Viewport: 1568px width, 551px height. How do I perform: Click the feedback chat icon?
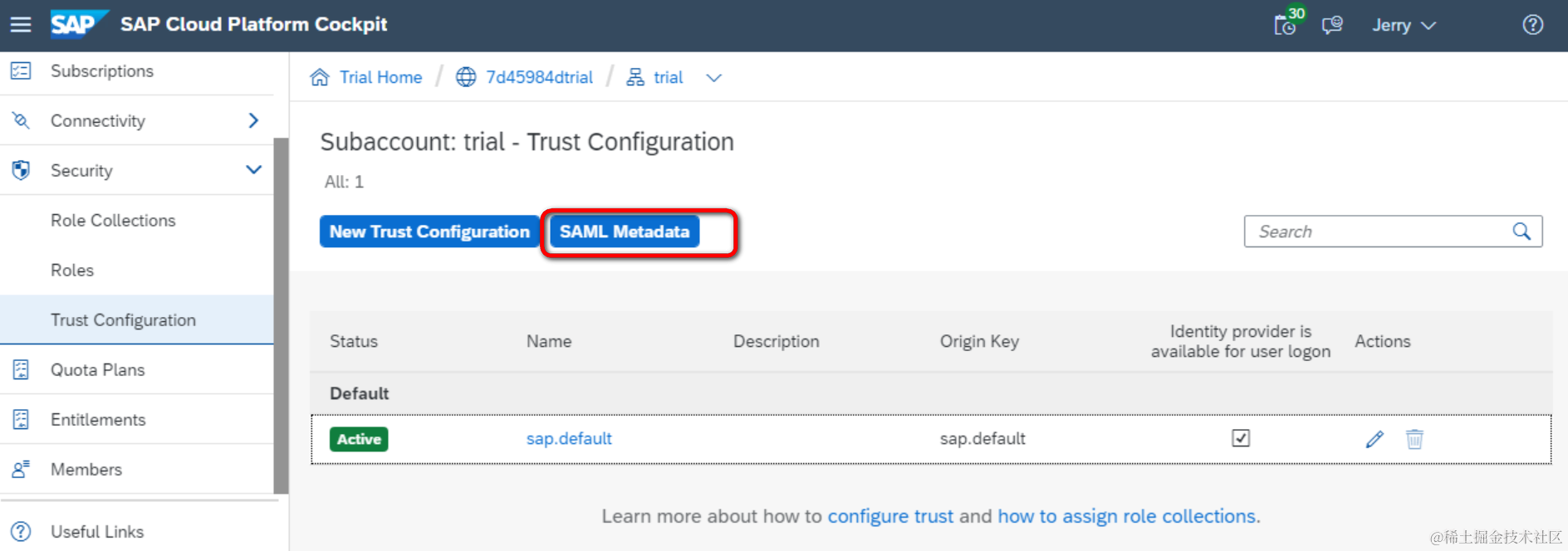(x=1332, y=25)
